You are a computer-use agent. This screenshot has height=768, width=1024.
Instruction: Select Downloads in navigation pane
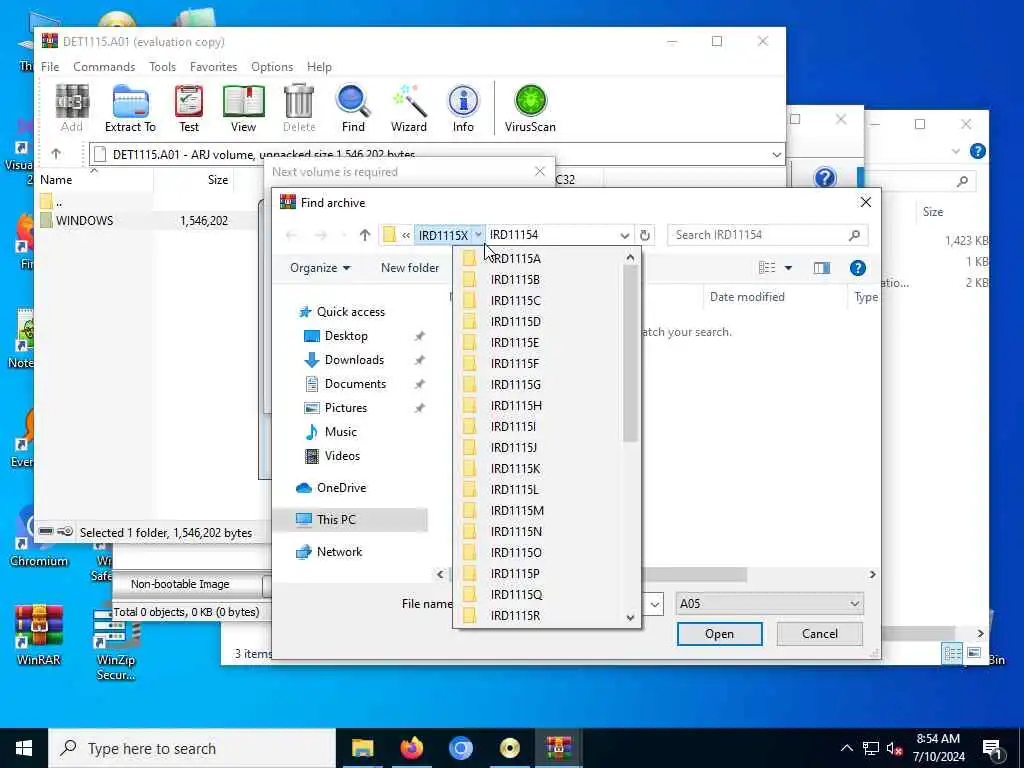354,360
